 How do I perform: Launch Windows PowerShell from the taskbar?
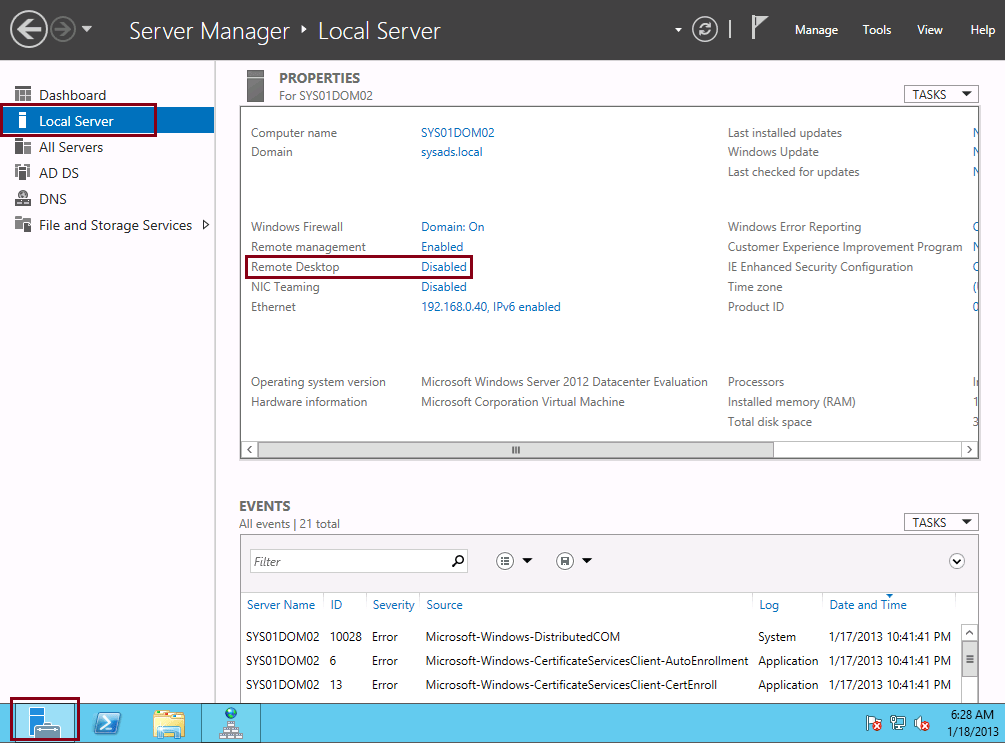coord(107,723)
